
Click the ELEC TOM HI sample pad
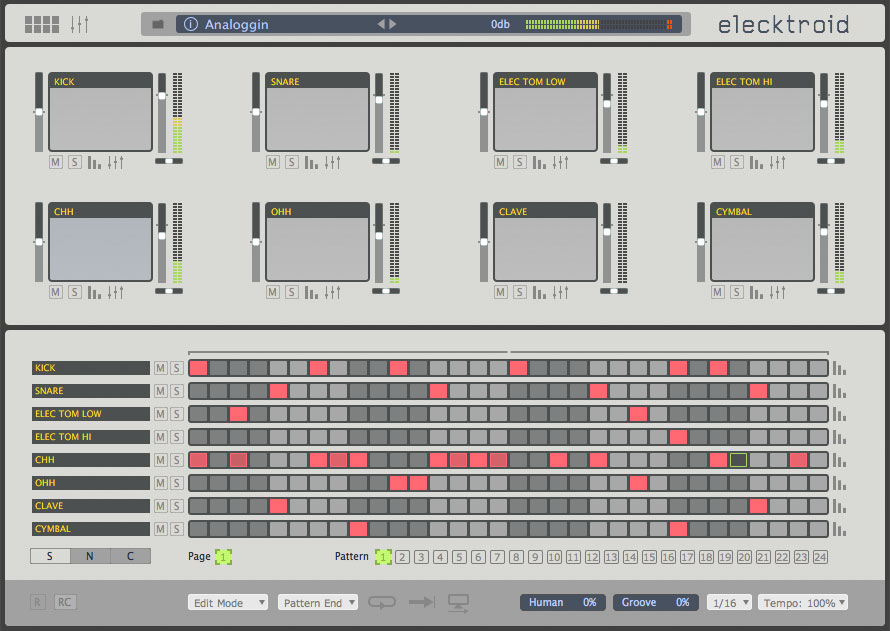click(757, 117)
